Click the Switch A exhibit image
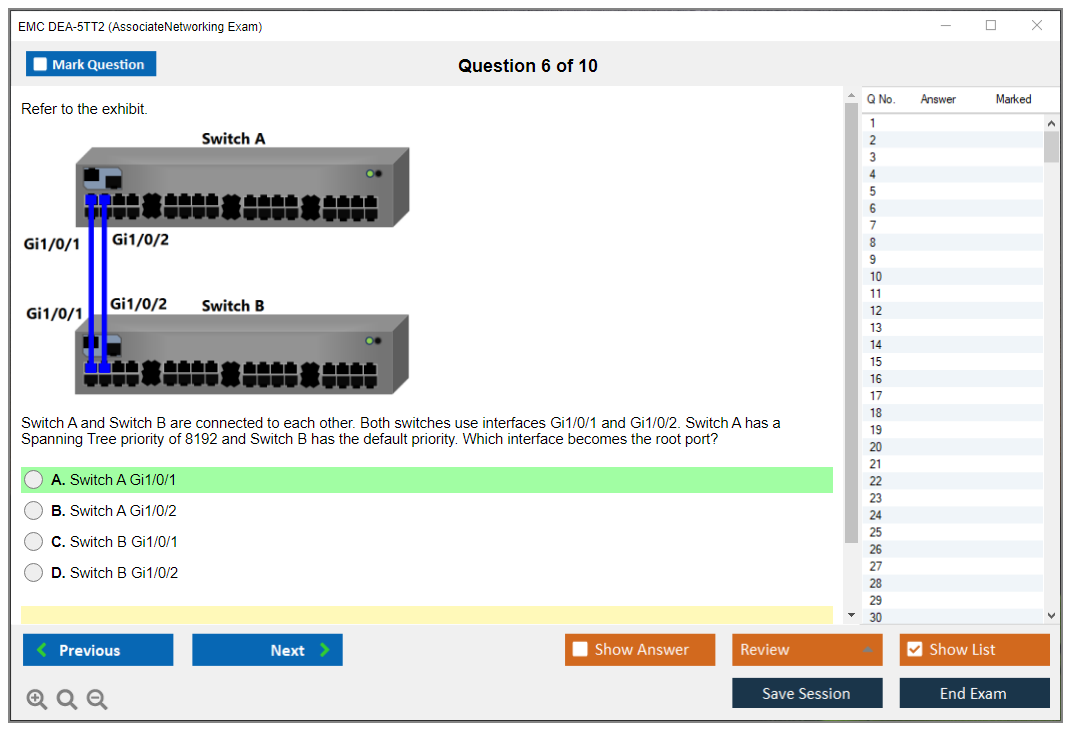Viewport: 1075px width, 735px height. click(x=242, y=187)
